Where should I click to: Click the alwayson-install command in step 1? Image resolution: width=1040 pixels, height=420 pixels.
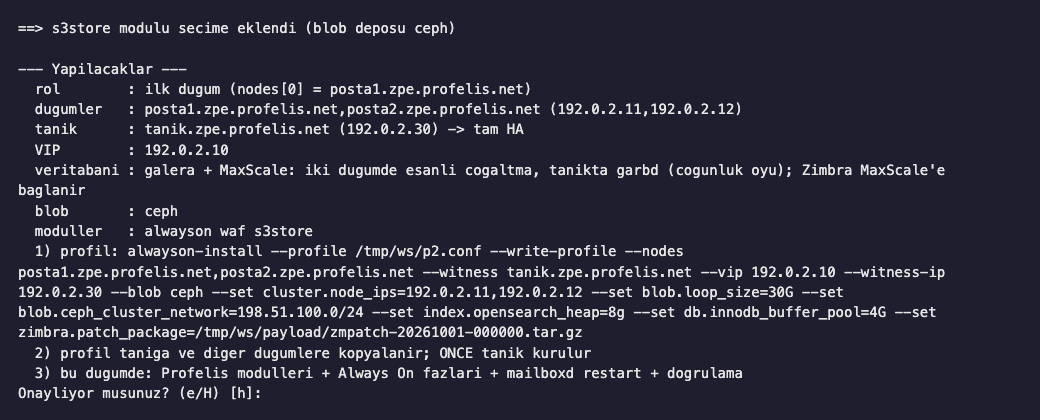195,251
